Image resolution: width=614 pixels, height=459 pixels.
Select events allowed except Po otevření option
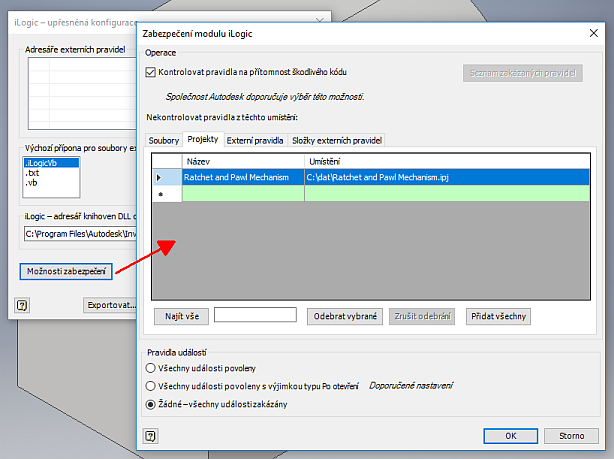(151, 386)
